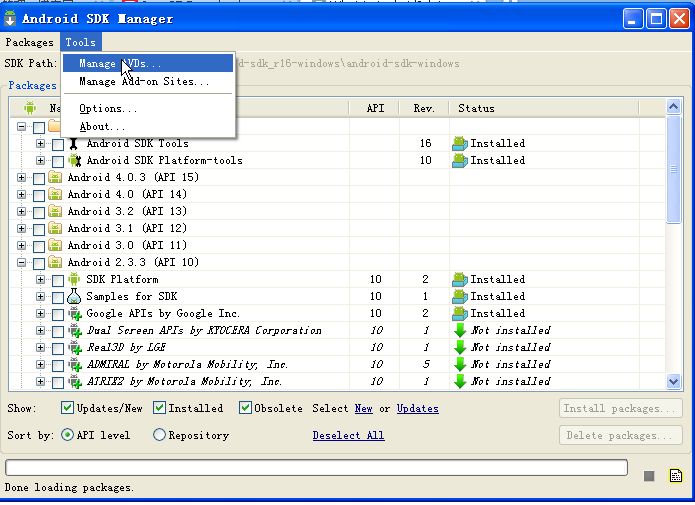Check the Google APIs by Google Inc. checkbox

58,314
